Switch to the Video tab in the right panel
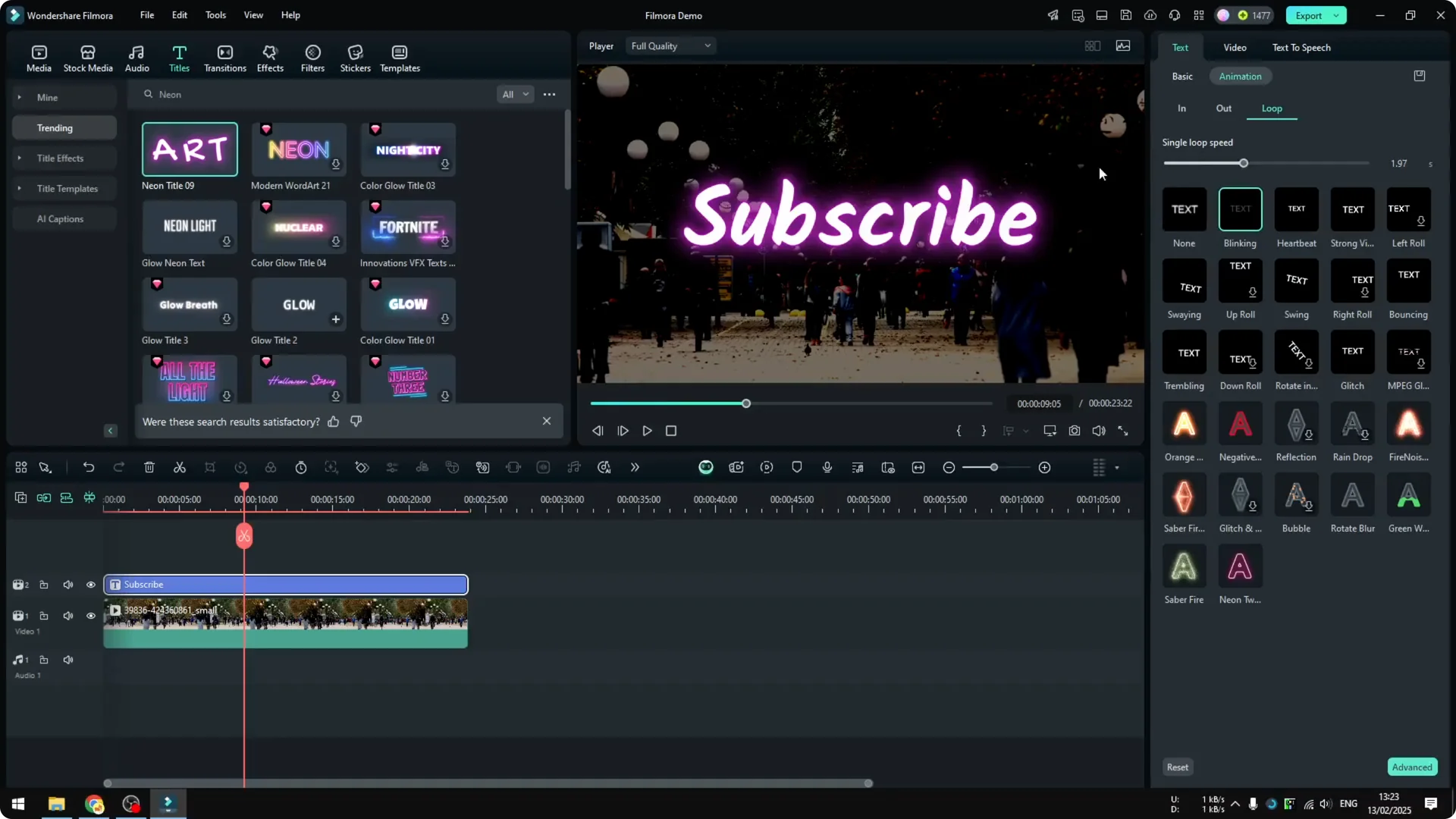 pos(1235,47)
